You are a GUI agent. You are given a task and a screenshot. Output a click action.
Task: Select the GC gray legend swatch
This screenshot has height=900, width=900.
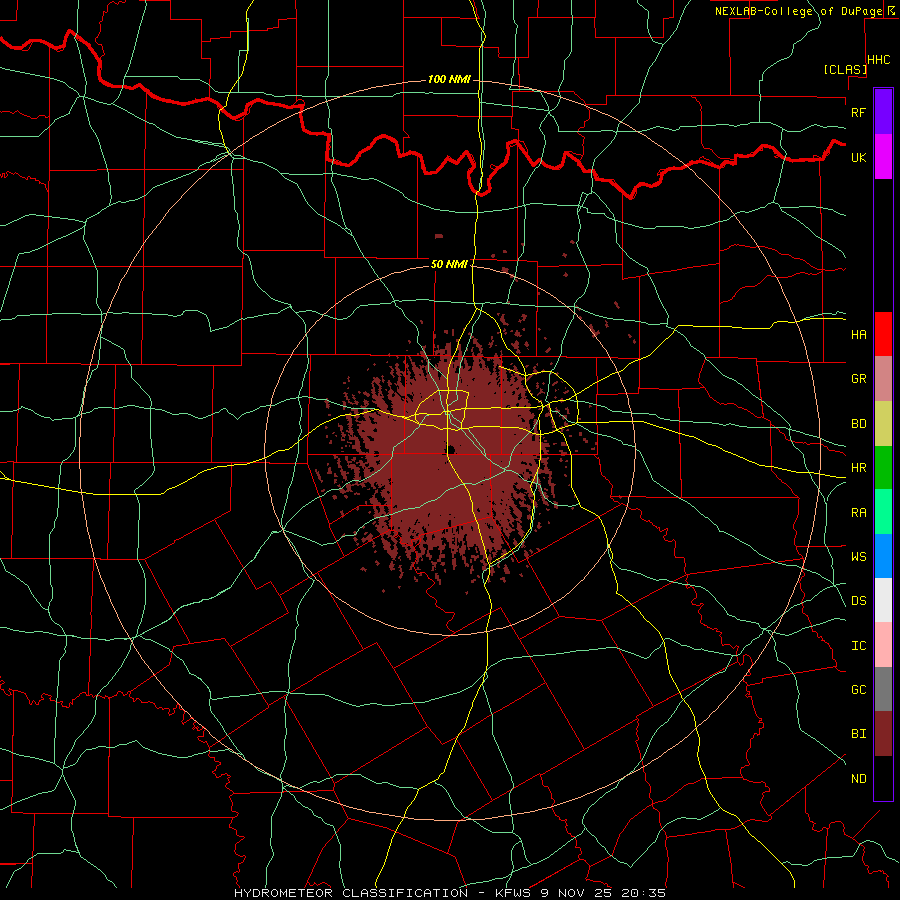coord(883,689)
